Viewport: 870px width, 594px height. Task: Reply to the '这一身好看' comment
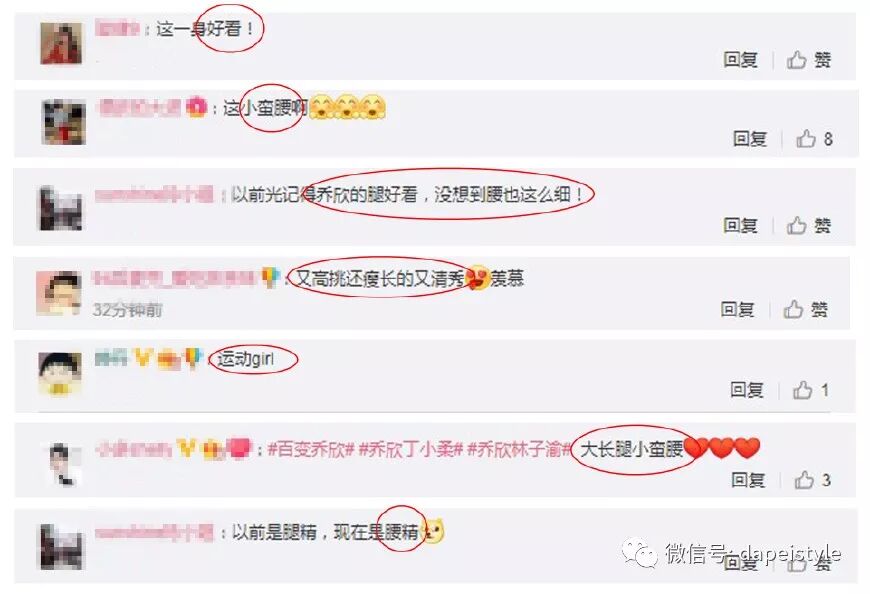[x=741, y=59]
